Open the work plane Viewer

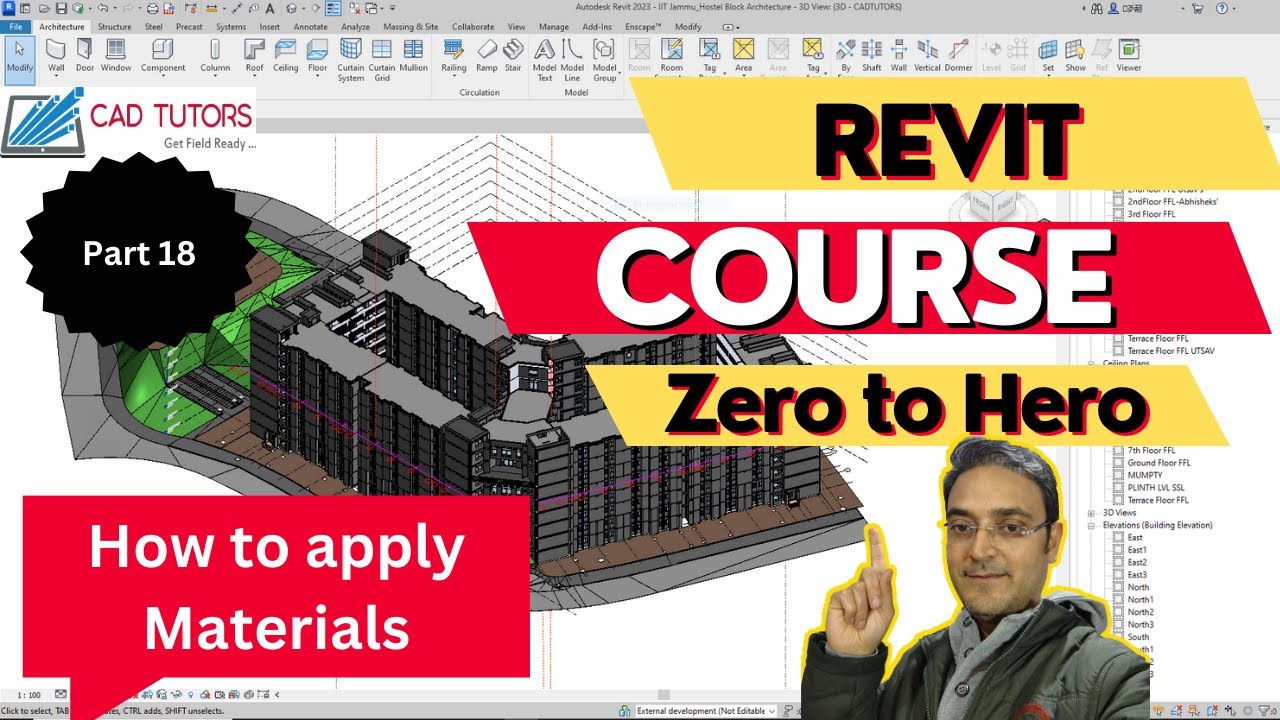(1129, 56)
